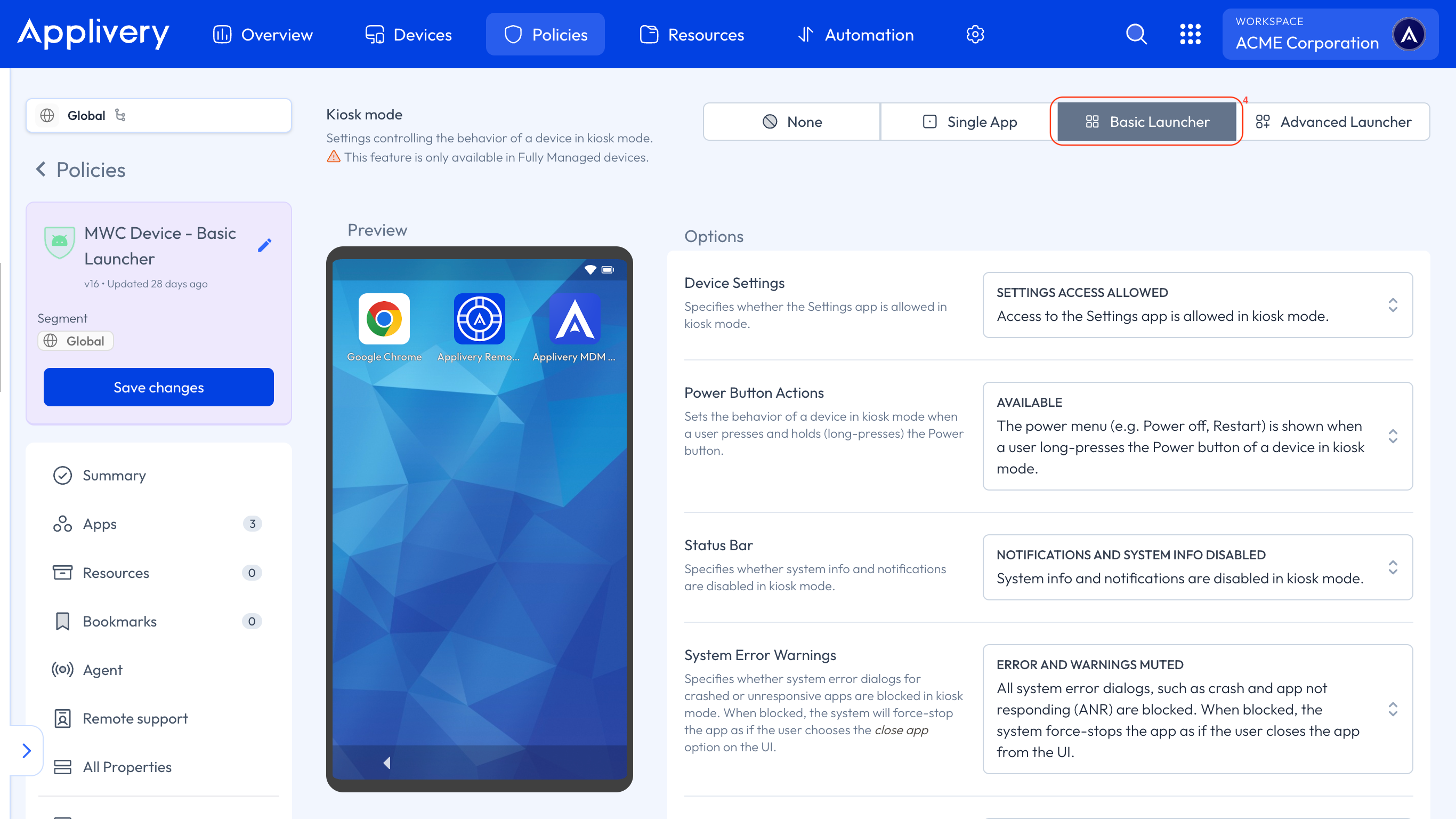Image resolution: width=1456 pixels, height=819 pixels.
Task: Open the Status Bar dropdown
Action: pyautogui.click(x=1197, y=567)
